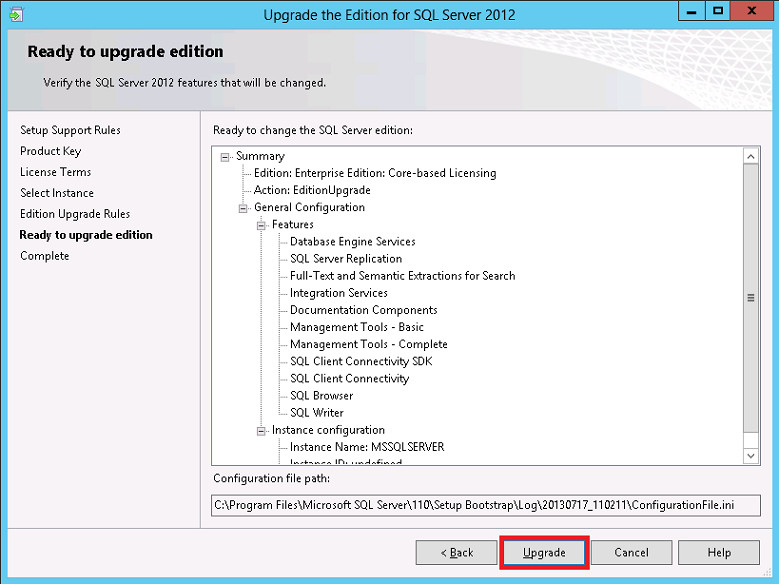779x584 pixels.
Task: Select SQL Client Connectivity SDK feature
Action: click(361, 361)
